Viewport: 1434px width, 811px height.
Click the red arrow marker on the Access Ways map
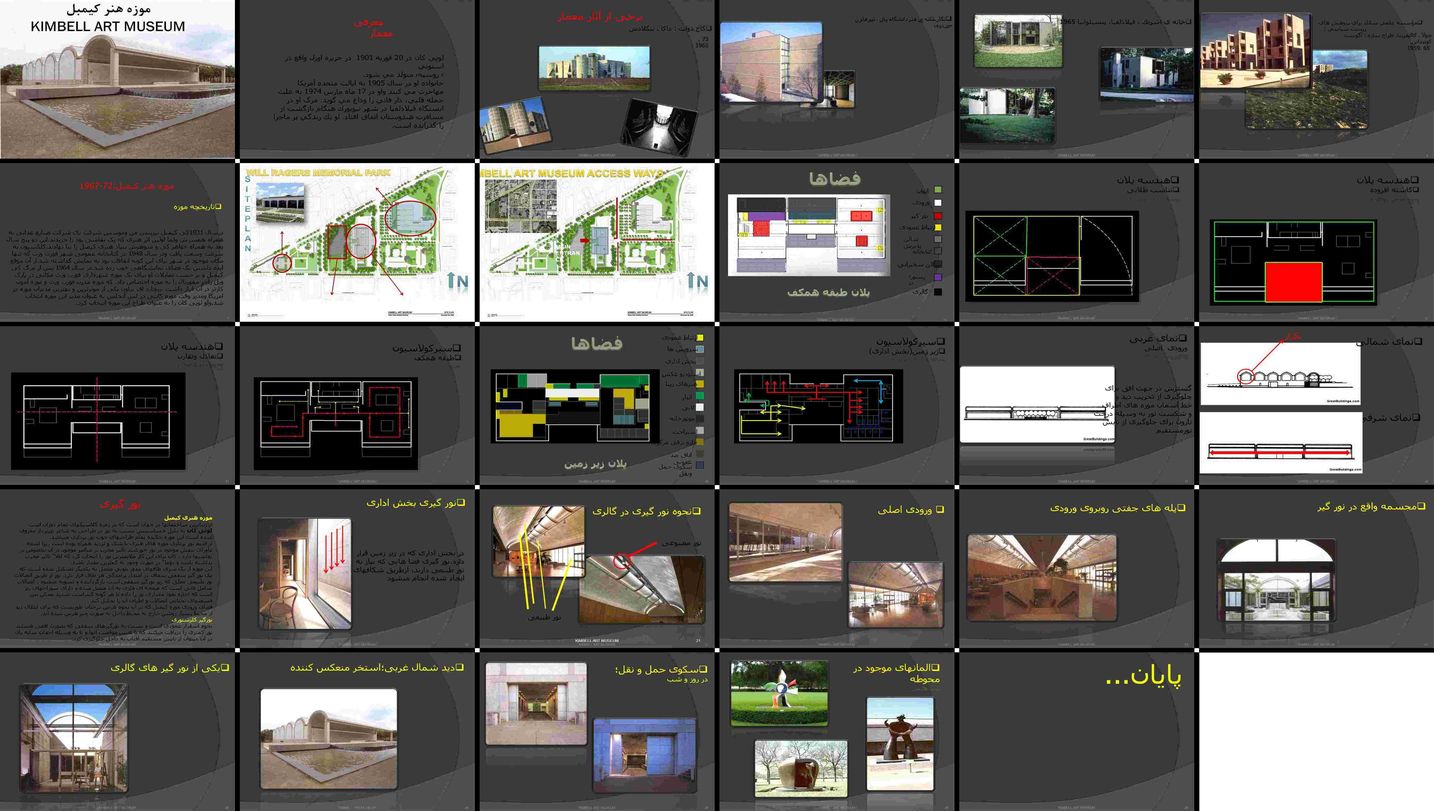(586, 241)
